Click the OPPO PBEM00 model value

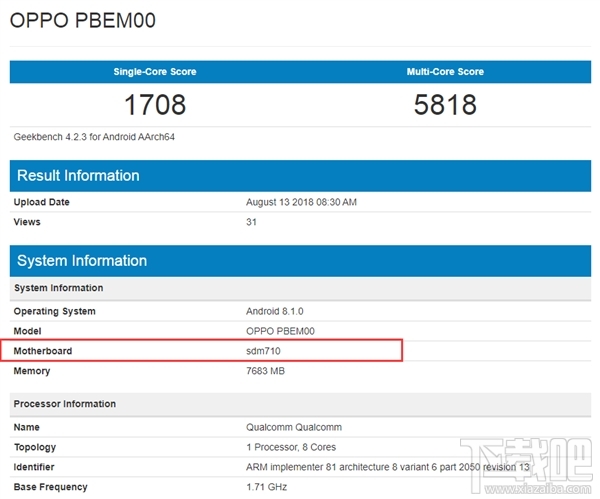(280, 331)
